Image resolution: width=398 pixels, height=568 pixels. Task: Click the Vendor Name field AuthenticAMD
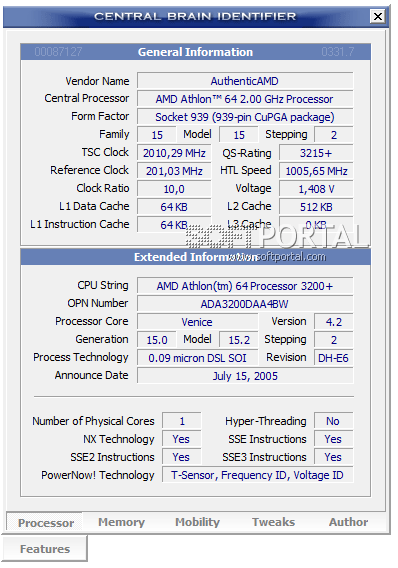245,81
